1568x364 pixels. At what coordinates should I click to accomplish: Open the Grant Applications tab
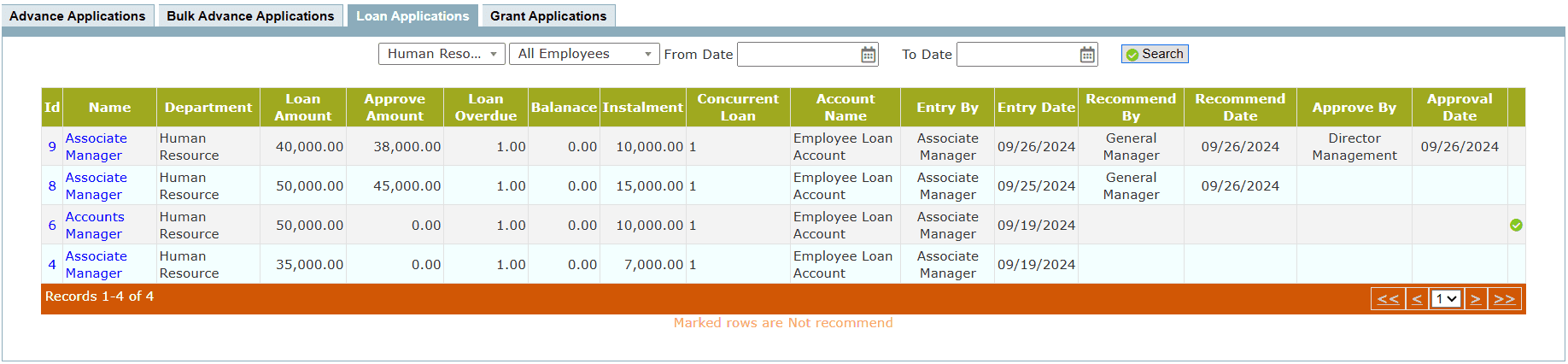tap(548, 16)
